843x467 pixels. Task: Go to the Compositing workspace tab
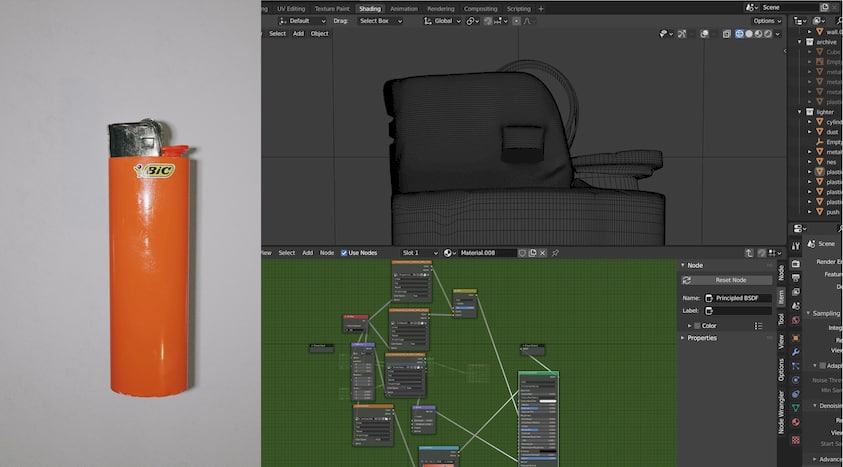pos(480,9)
